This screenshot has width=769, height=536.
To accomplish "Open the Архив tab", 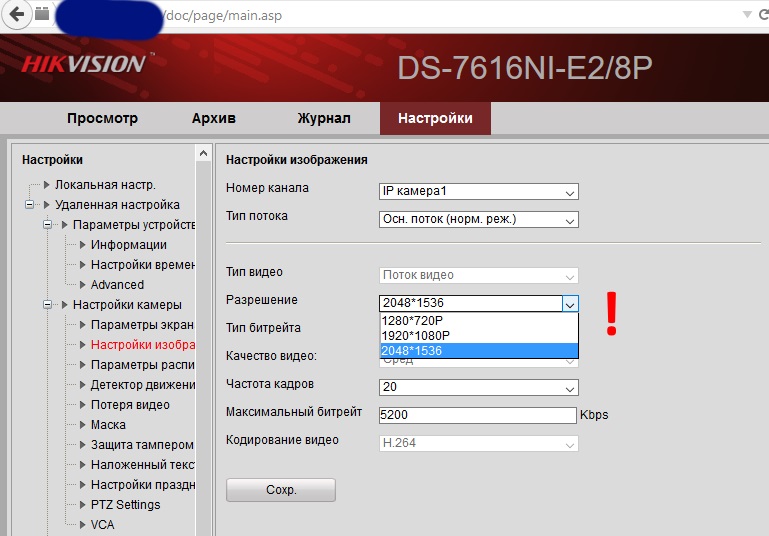I will (213, 118).
